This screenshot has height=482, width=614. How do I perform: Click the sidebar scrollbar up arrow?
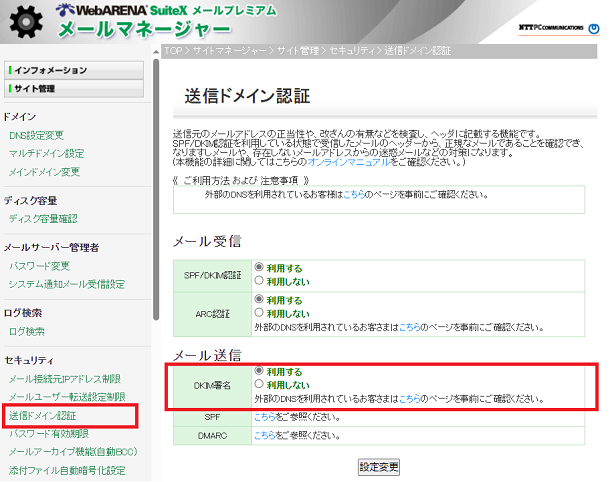point(156,52)
